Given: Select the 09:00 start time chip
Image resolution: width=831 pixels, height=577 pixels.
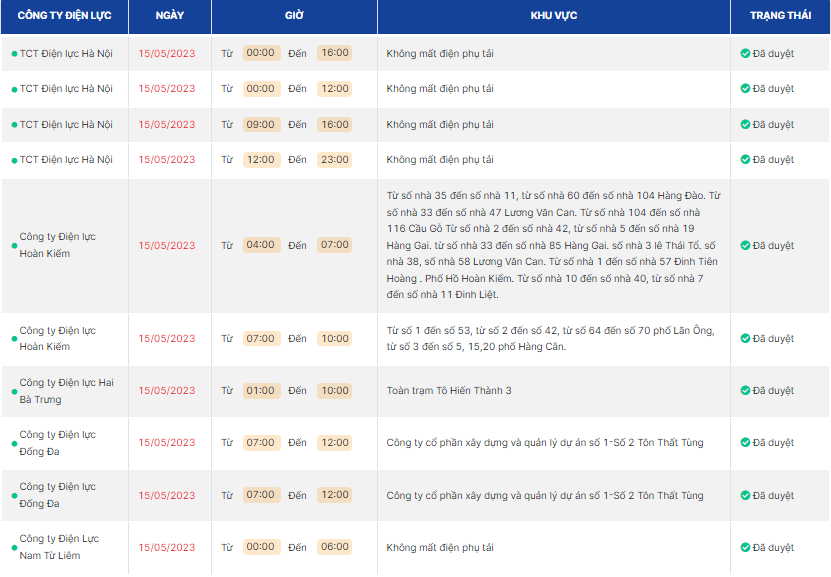Looking at the screenshot, I should (x=261, y=125).
